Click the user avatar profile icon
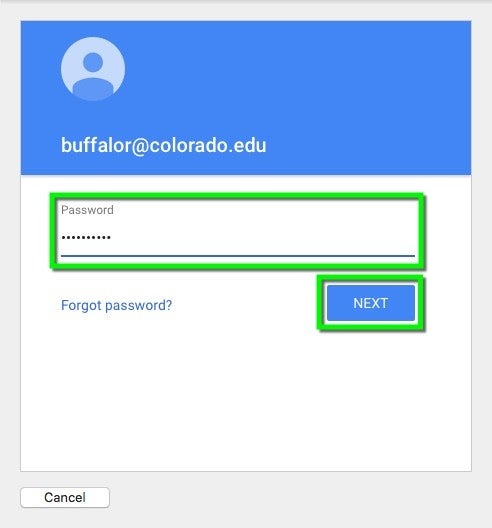 pyautogui.click(x=93, y=69)
